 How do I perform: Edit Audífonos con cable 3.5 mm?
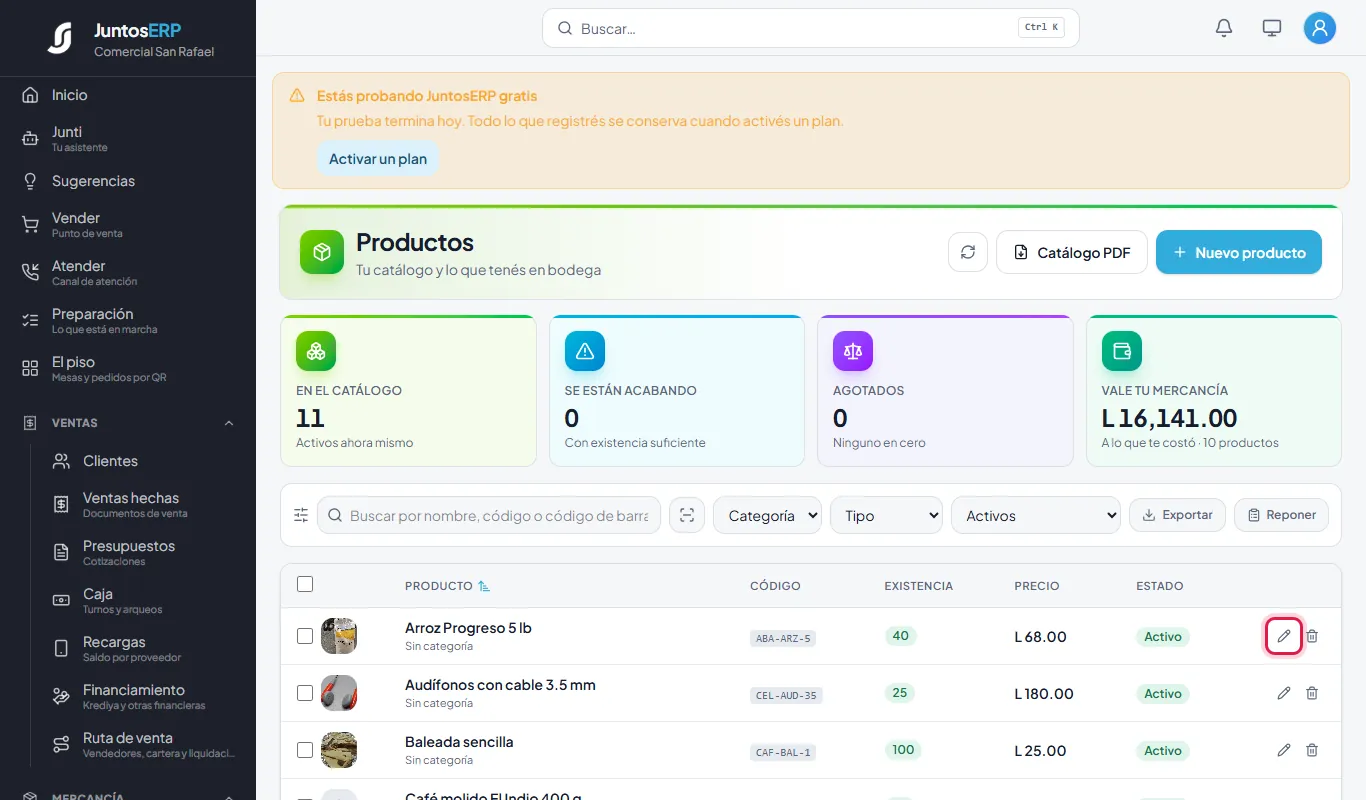[x=1284, y=693]
